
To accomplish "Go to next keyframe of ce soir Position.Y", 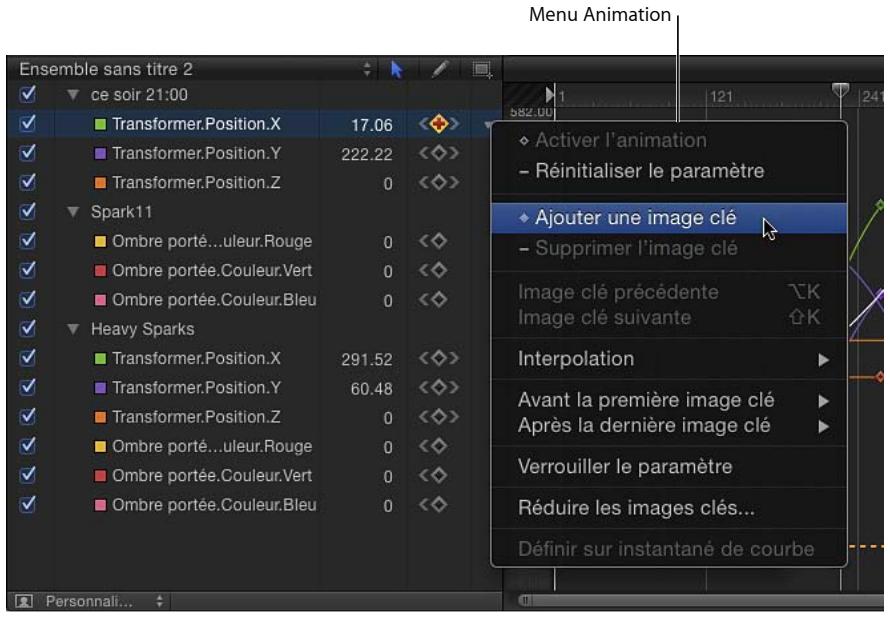I will [454, 153].
